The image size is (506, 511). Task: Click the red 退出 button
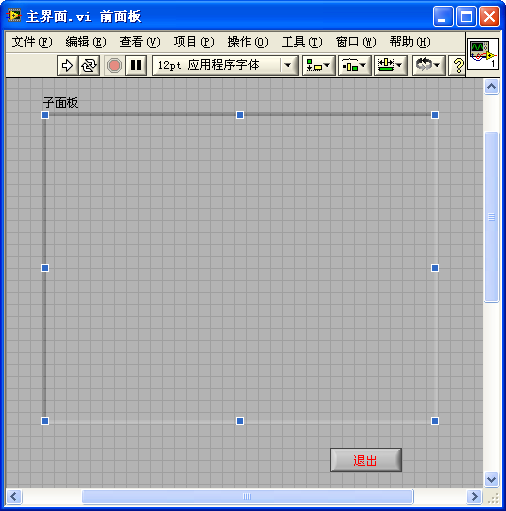[x=366, y=460]
